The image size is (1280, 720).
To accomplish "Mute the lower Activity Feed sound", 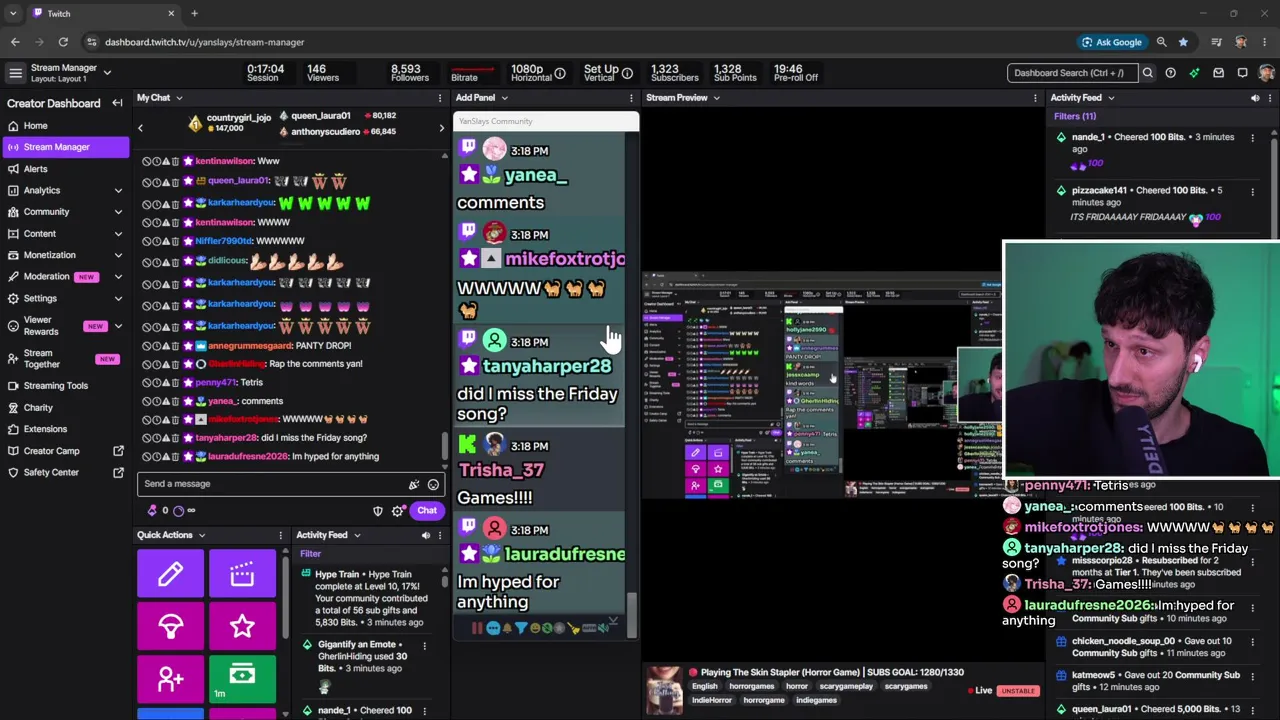I will coord(425,535).
